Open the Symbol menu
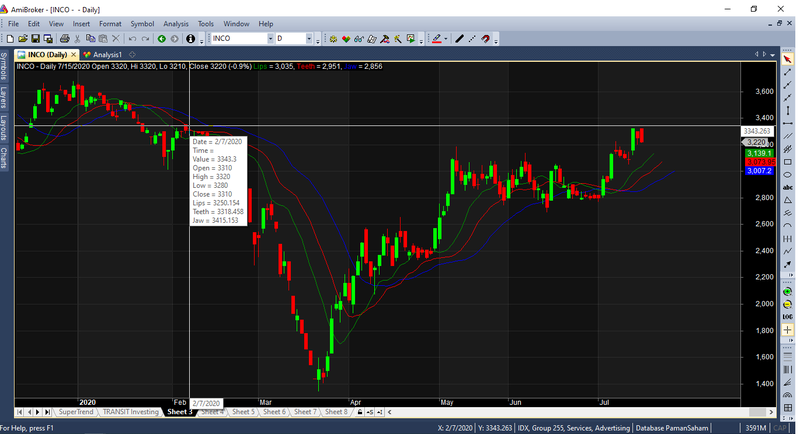 pos(142,24)
